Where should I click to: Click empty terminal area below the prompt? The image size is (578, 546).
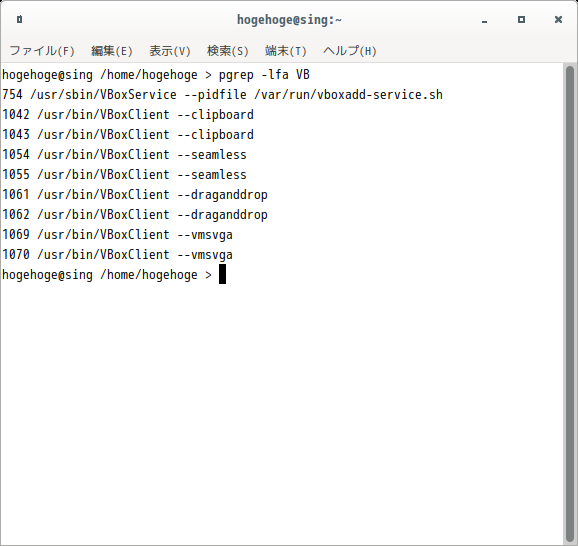282,413
